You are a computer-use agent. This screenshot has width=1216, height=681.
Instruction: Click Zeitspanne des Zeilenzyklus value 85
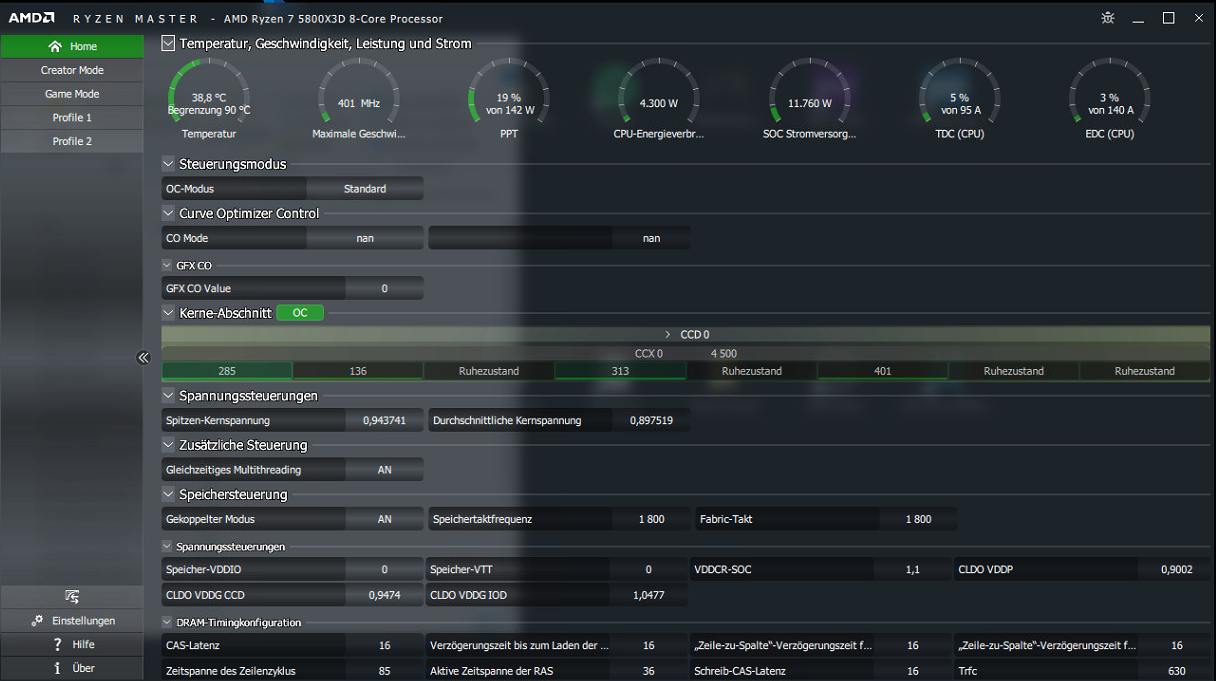384,671
